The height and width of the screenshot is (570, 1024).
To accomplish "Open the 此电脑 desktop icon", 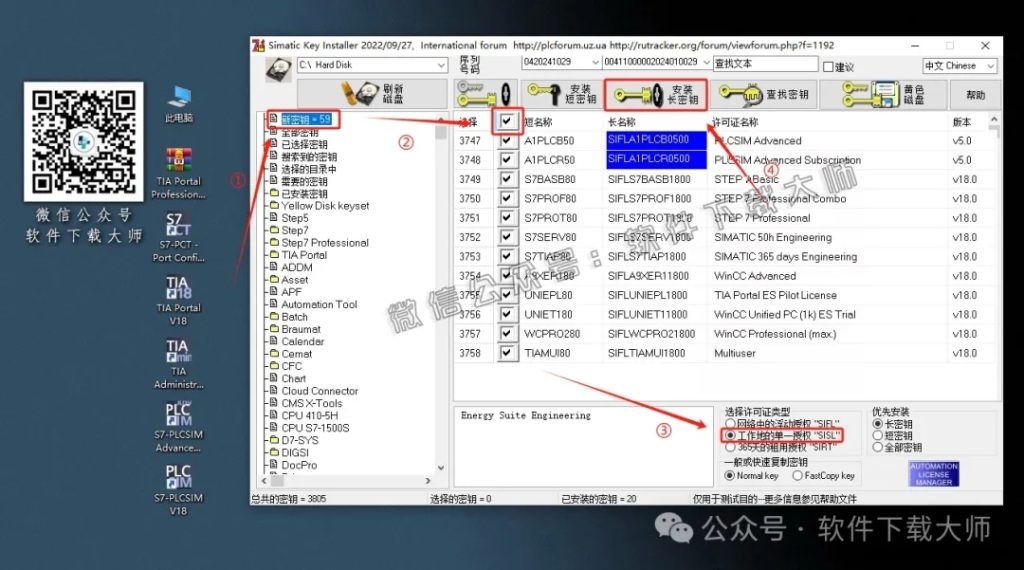I will pyautogui.click(x=178, y=104).
